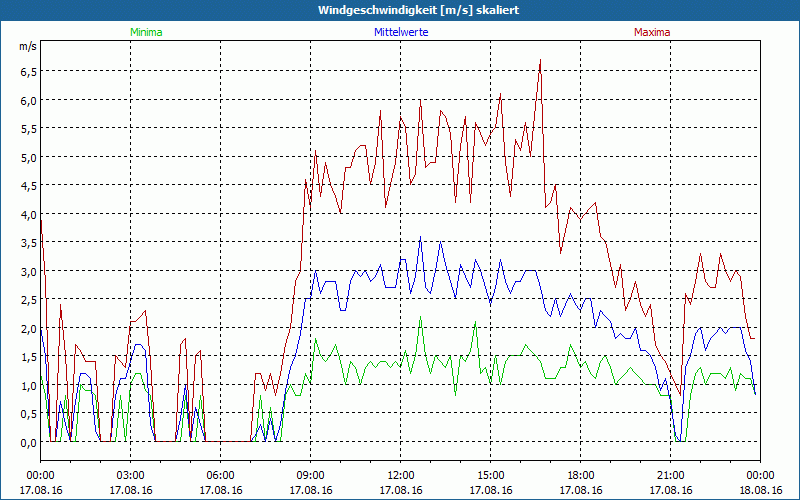Select the blue 'Mittelwerte' legend label
This screenshot has height=500, width=800.
(401, 32)
